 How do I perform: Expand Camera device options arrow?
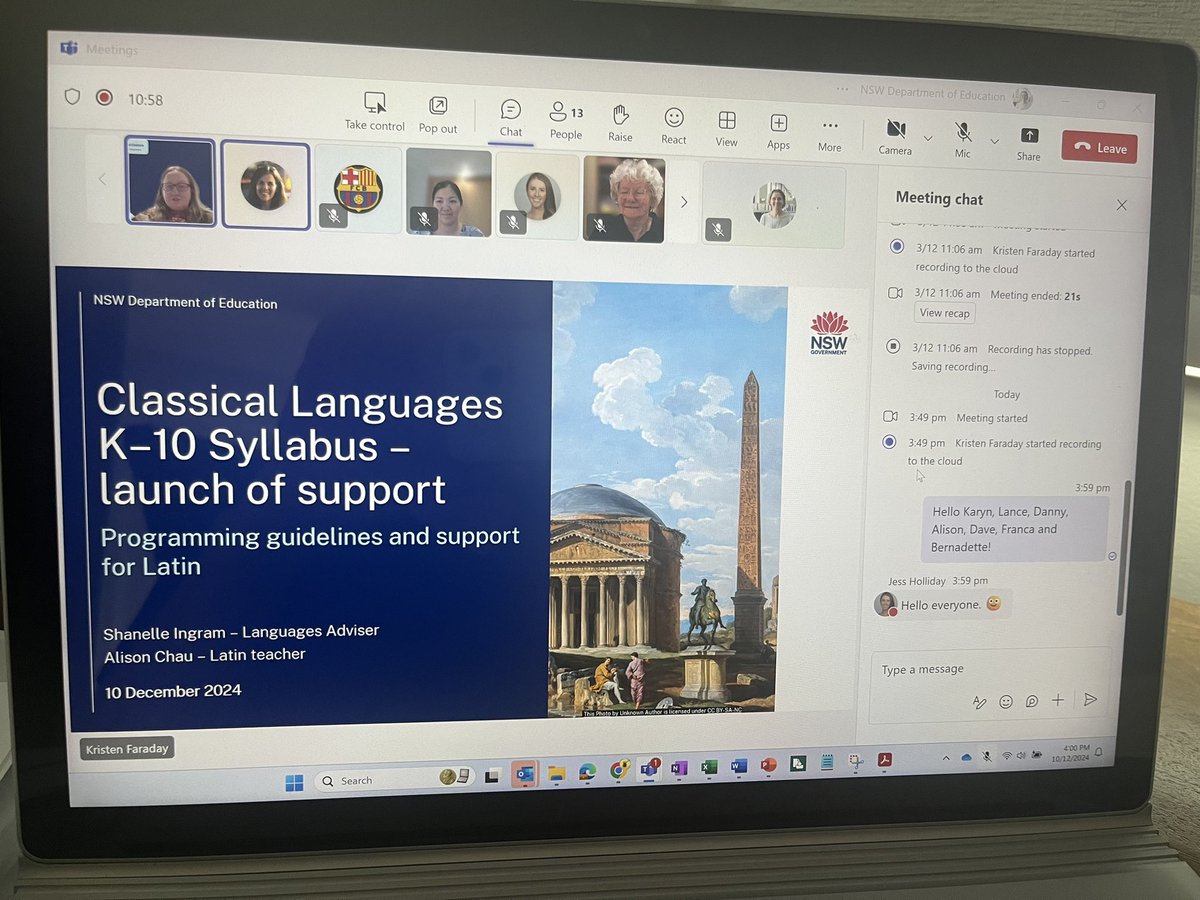(x=927, y=138)
